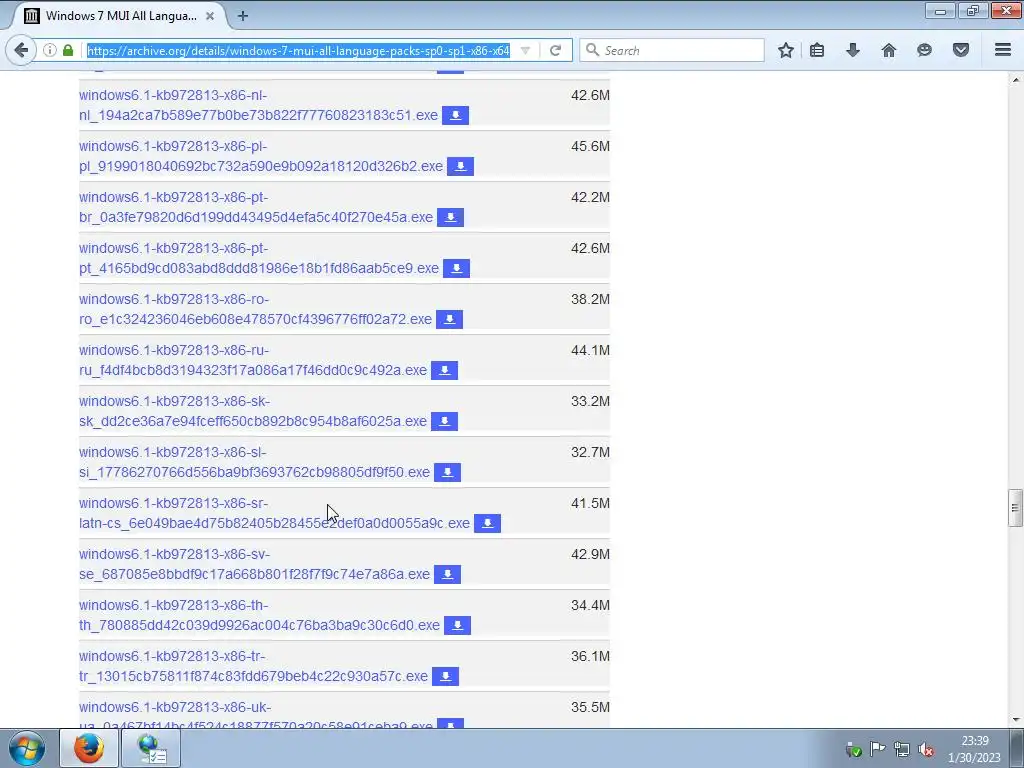
Task: Go back with the browser back arrow
Action: [x=21, y=50]
